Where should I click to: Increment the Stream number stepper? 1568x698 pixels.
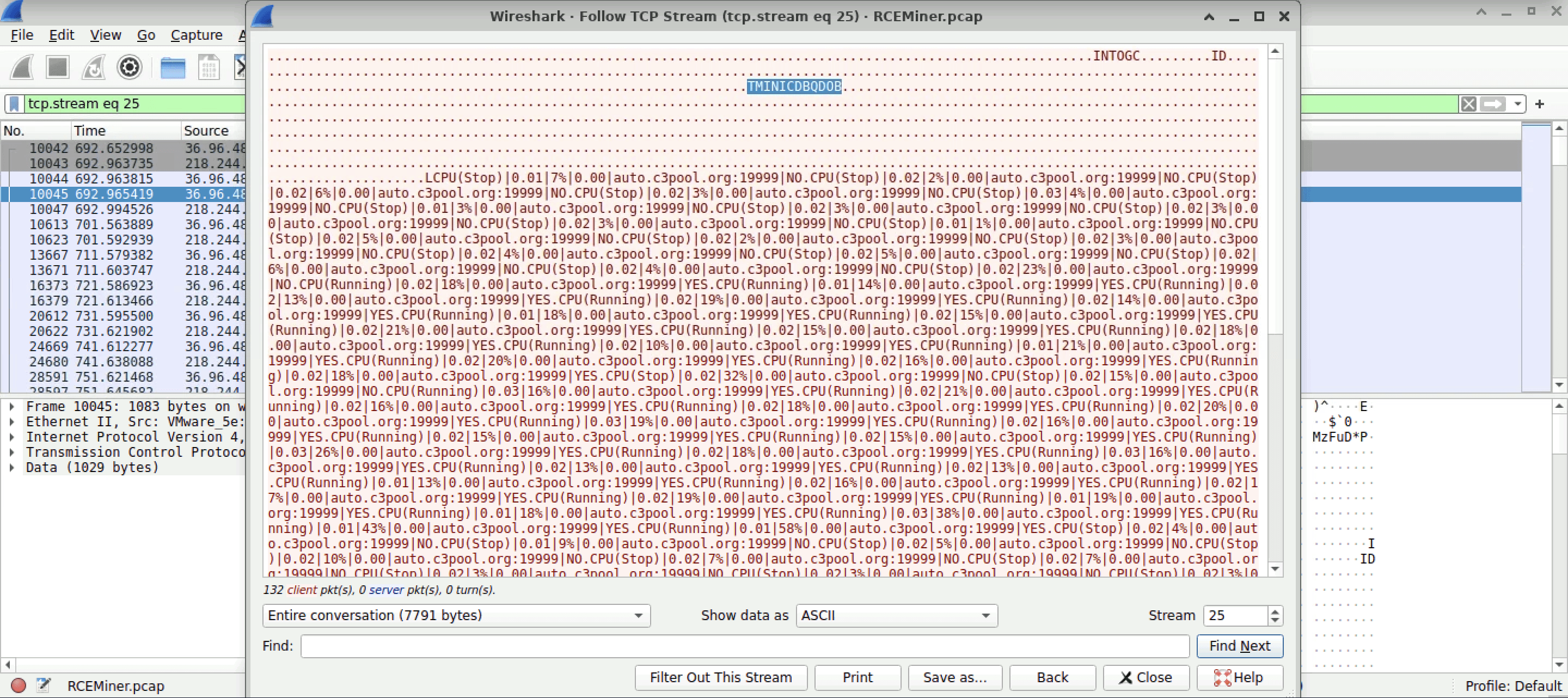[x=1275, y=610]
